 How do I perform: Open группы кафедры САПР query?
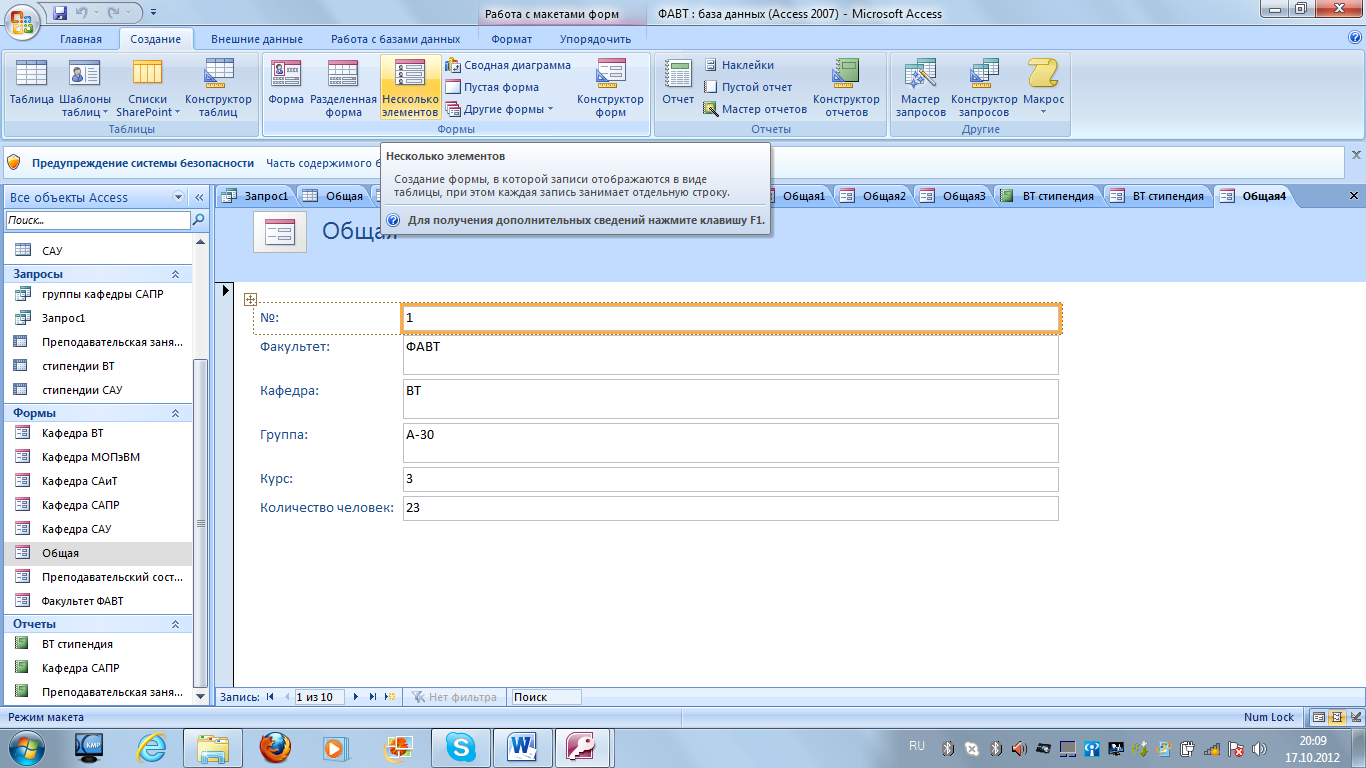click(101, 294)
